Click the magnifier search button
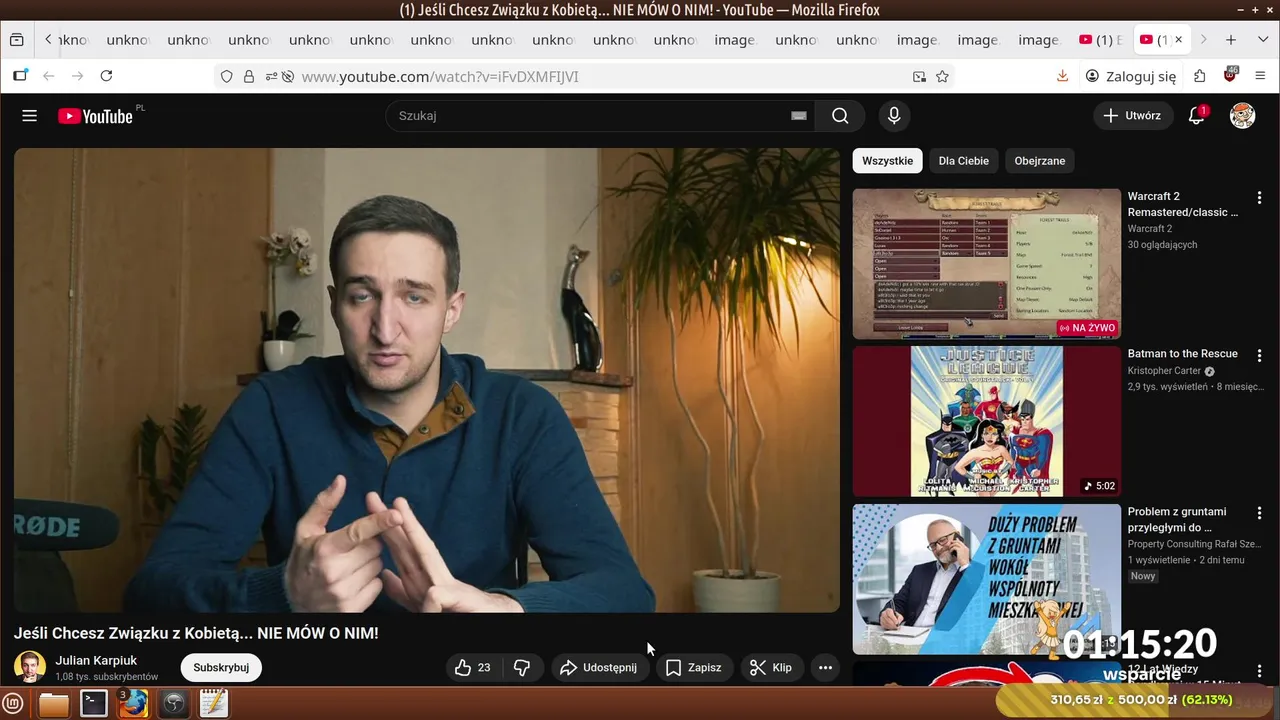This screenshot has height=720, width=1280. tap(840, 116)
